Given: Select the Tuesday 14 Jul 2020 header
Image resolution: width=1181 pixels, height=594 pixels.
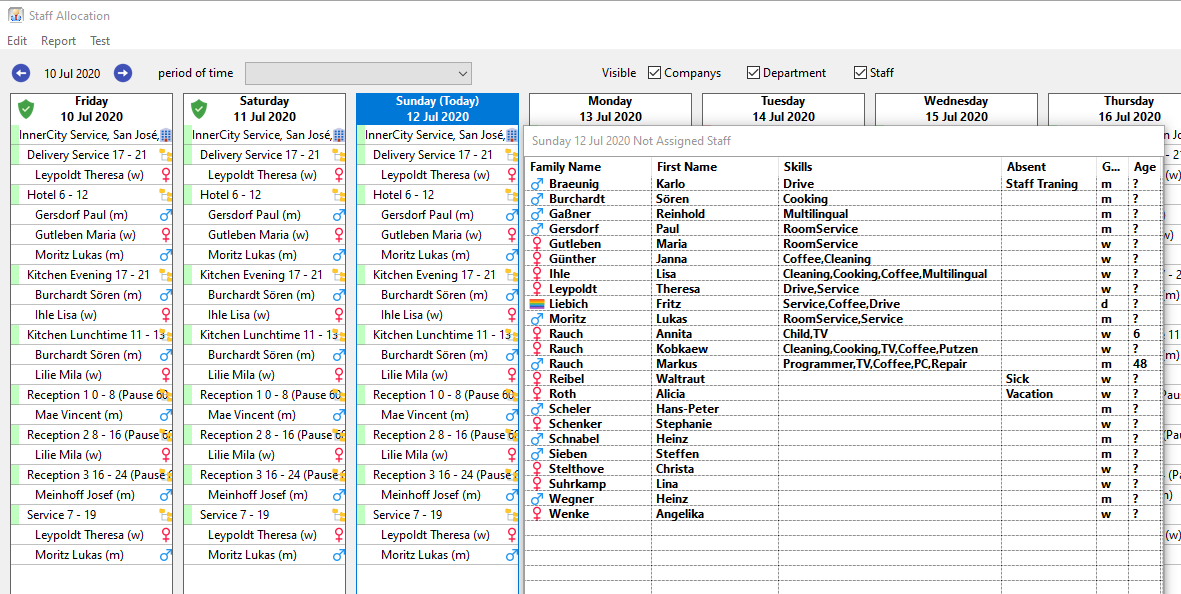Looking at the screenshot, I should coord(783,109).
